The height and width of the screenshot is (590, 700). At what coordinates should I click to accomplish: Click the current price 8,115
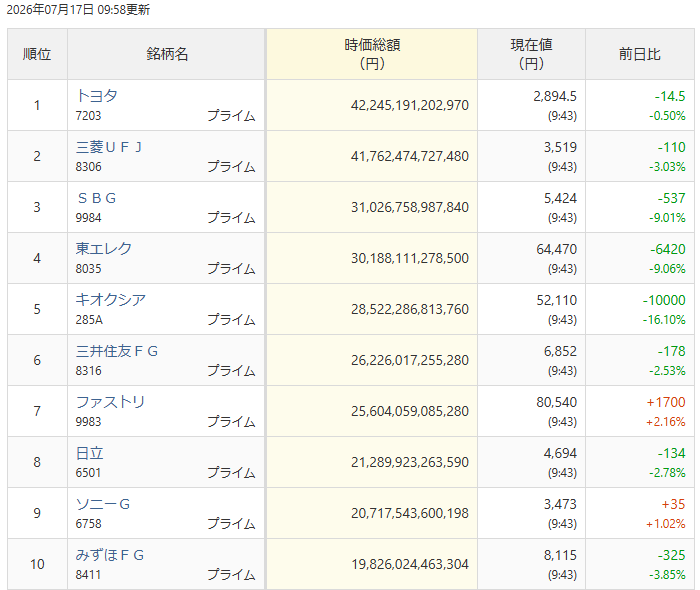click(x=560, y=555)
